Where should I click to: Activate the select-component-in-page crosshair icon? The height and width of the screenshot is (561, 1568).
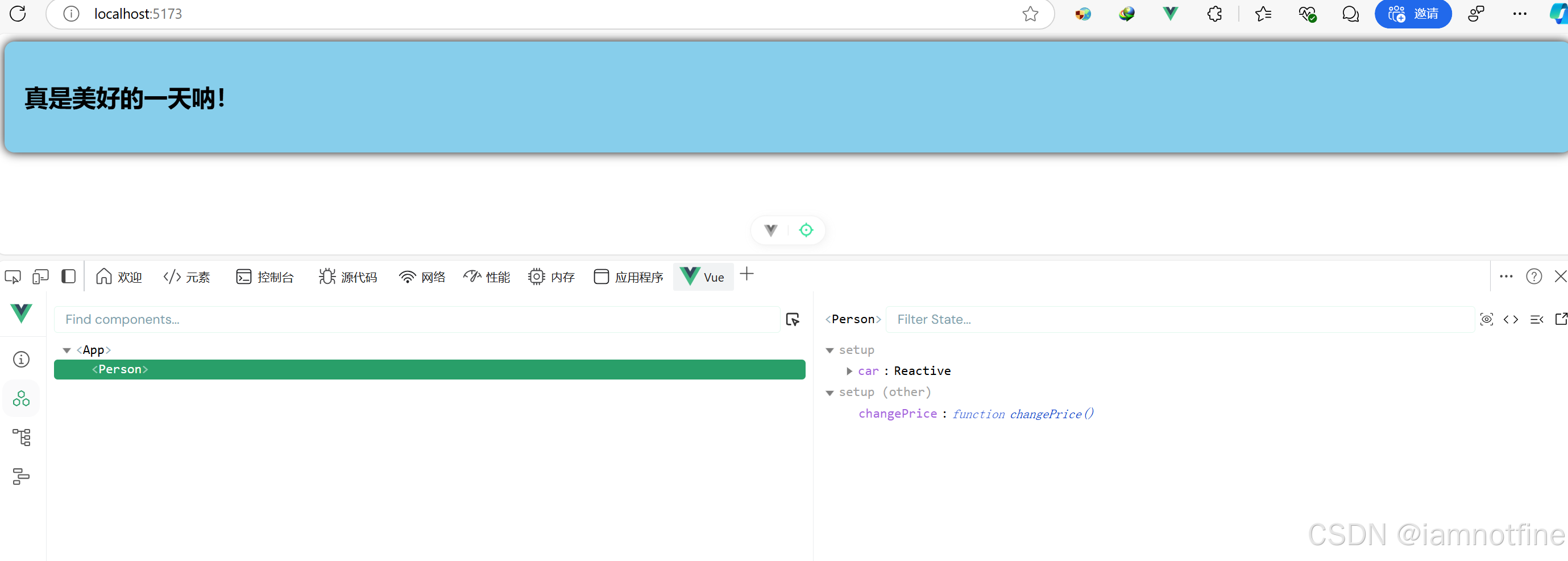pyautogui.click(x=793, y=319)
